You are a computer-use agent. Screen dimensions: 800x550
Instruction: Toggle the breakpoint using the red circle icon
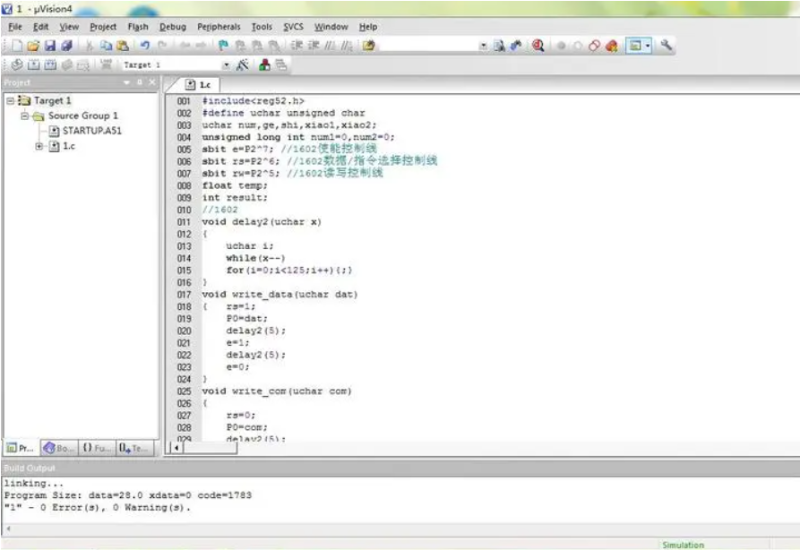(561, 46)
